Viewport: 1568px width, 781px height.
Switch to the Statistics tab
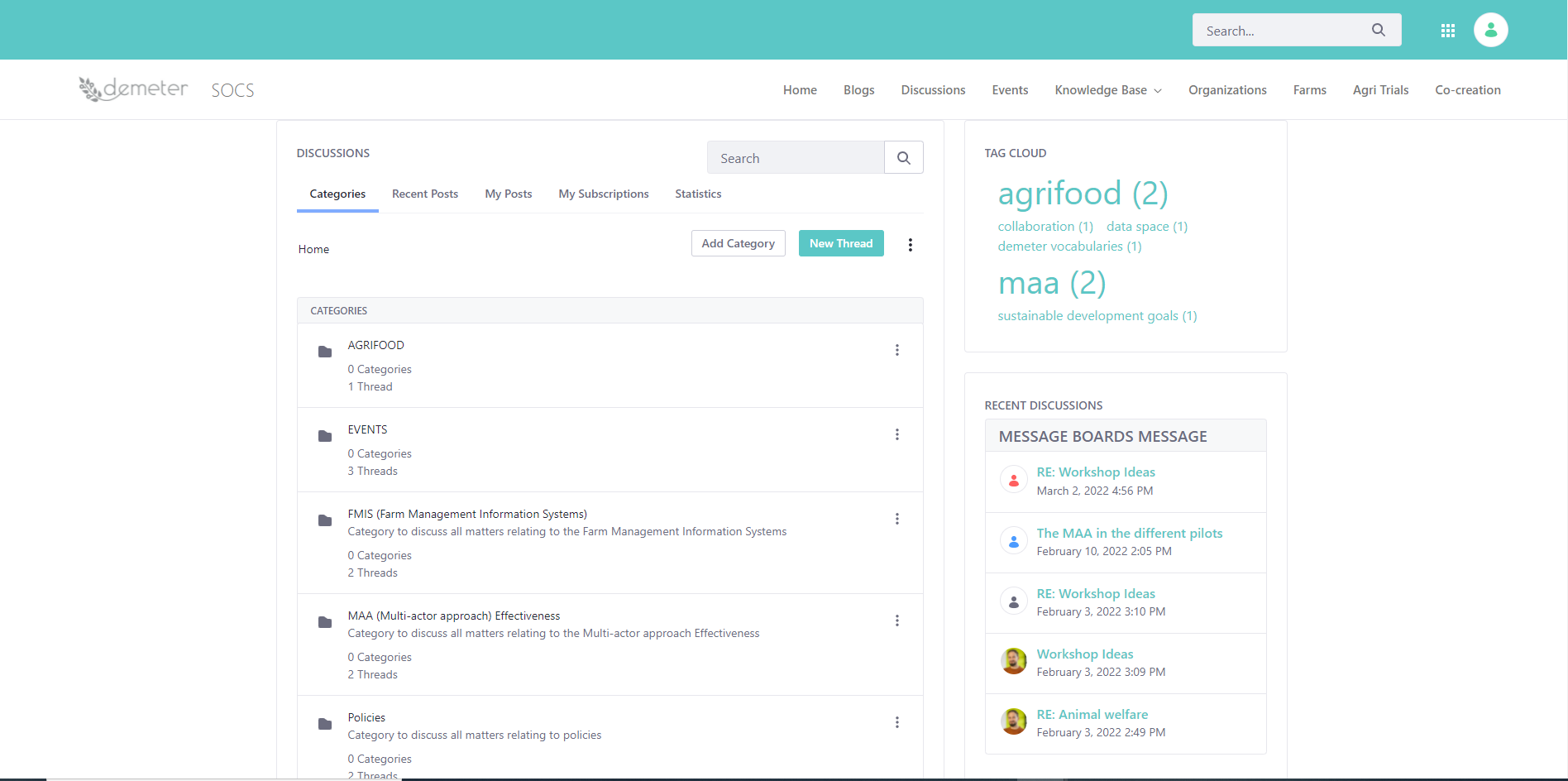pos(698,194)
